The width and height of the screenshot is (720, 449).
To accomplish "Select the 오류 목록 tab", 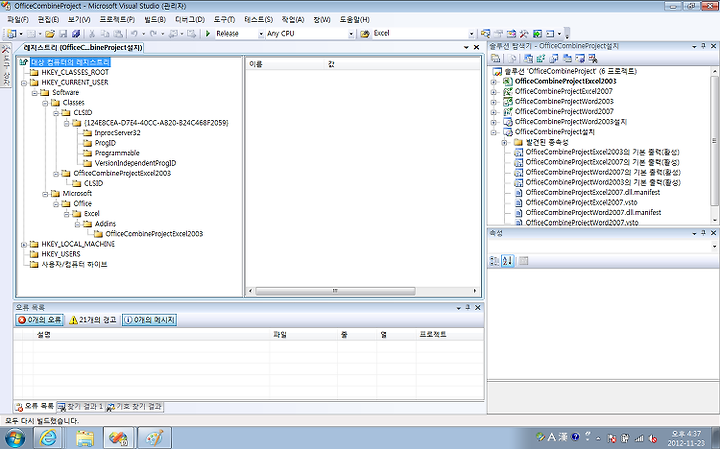I will [x=34, y=407].
